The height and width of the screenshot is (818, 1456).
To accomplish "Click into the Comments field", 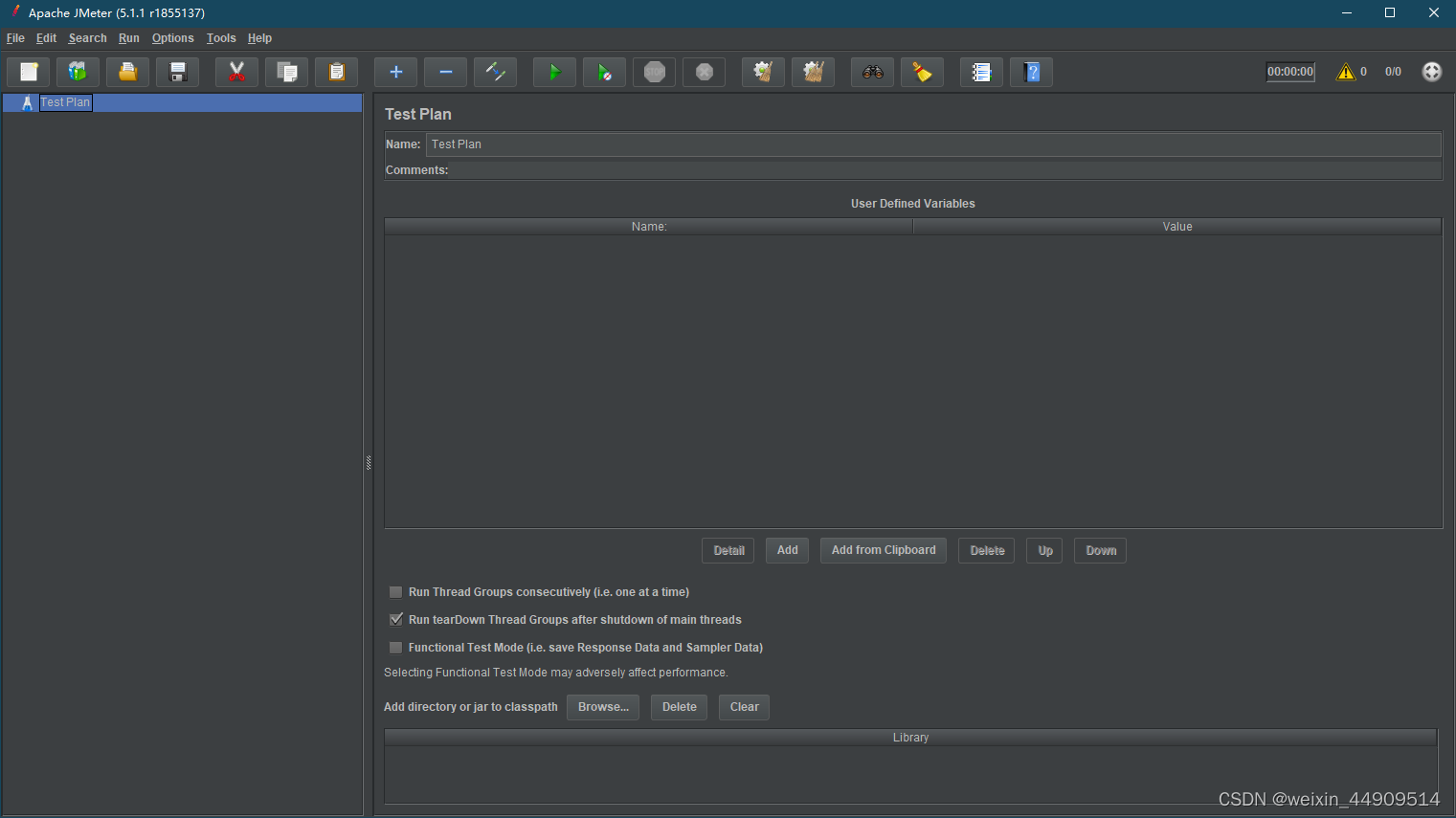I will click(946, 170).
